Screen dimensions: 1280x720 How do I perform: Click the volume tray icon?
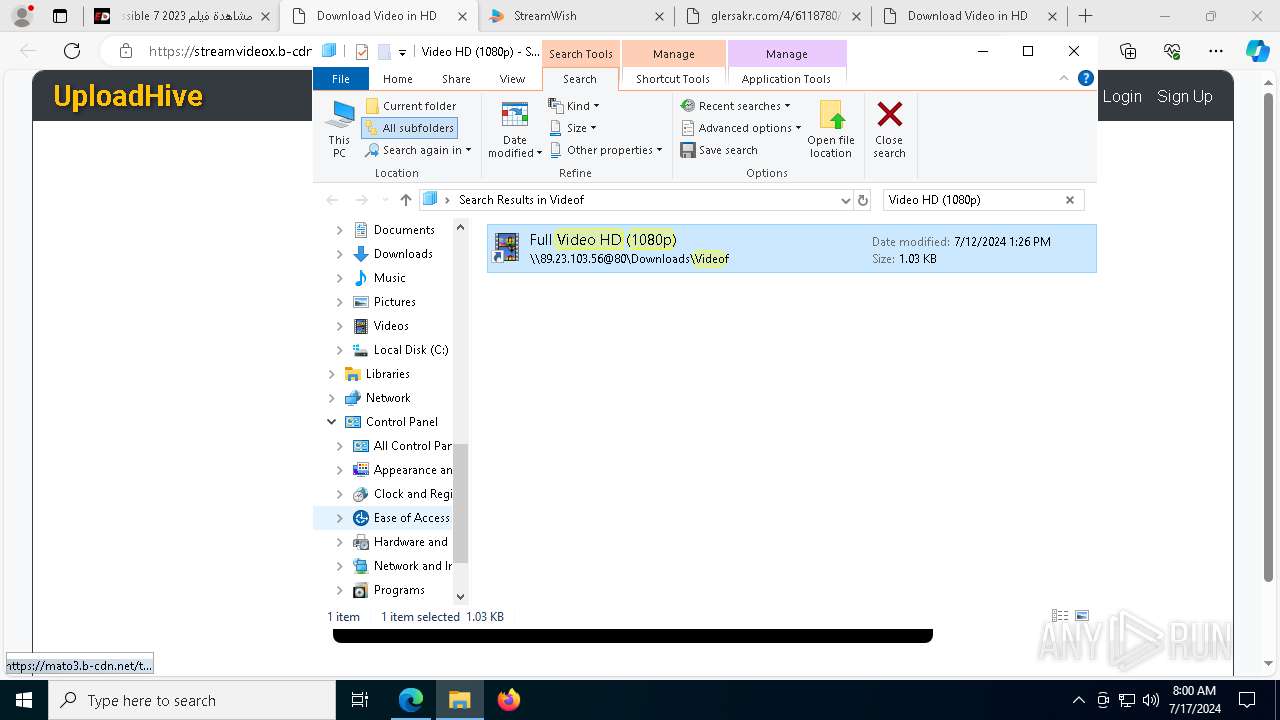(x=1150, y=700)
